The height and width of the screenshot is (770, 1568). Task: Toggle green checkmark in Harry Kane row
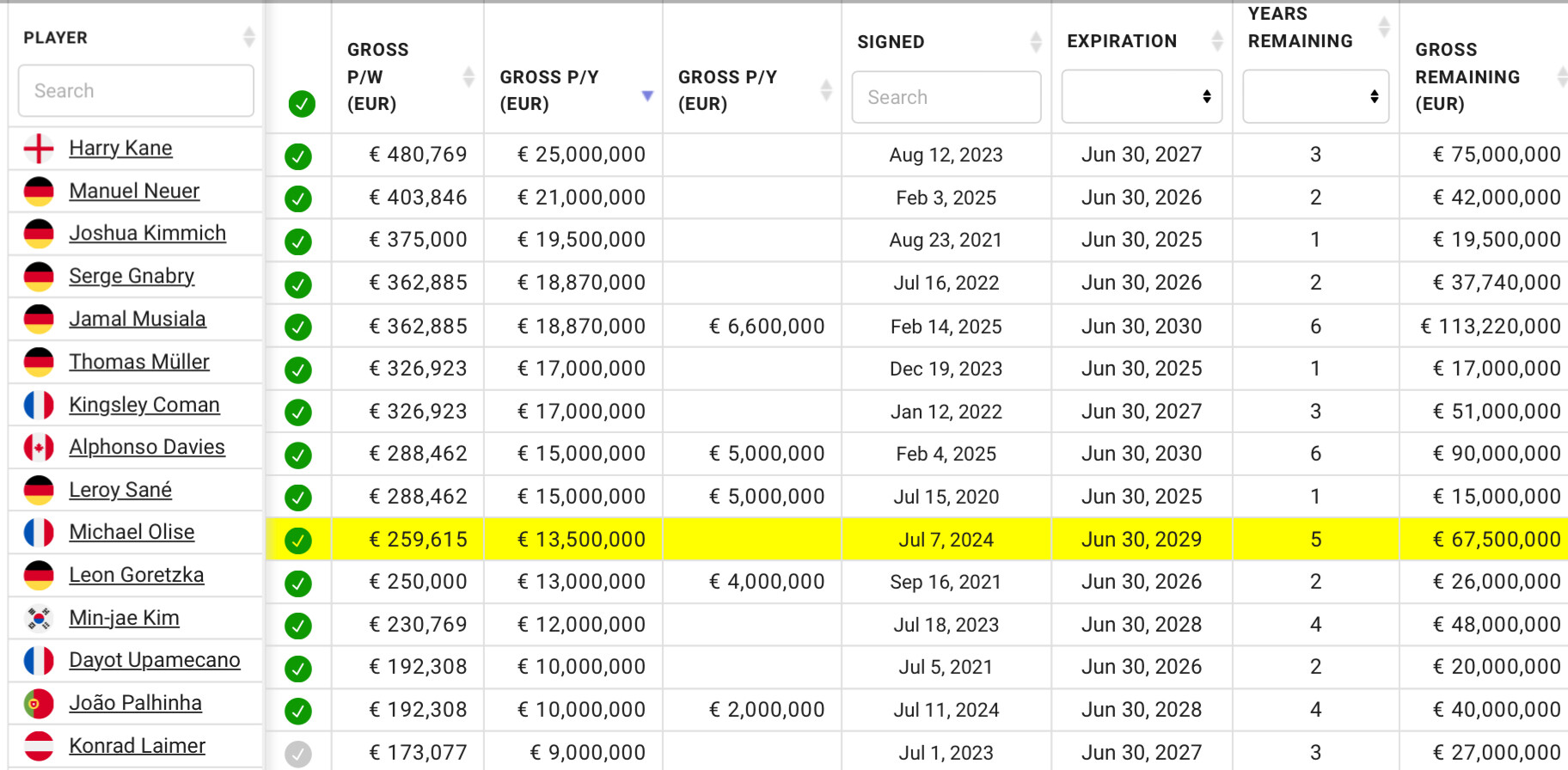click(x=298, y=156)
